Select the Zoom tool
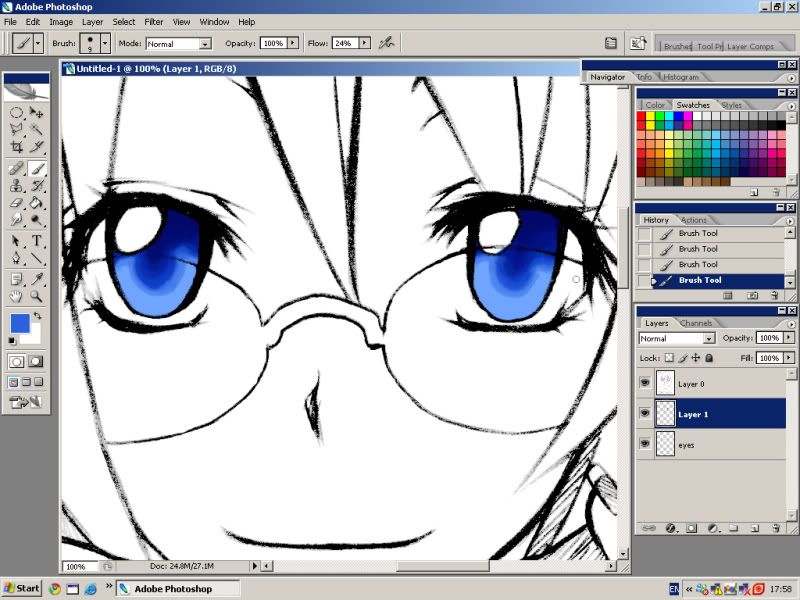The height and width of the screenshot is (600, 800). point(36,296)
